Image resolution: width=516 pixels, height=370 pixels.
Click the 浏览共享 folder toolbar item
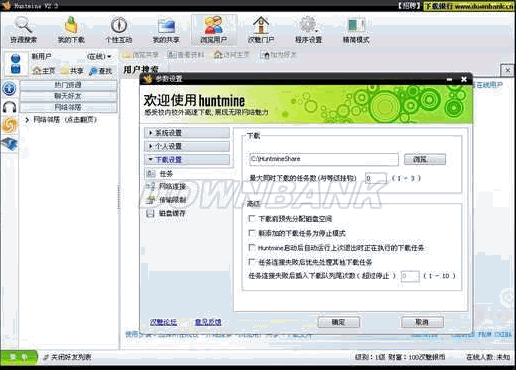pyautogui.click(x=140, y=55)
